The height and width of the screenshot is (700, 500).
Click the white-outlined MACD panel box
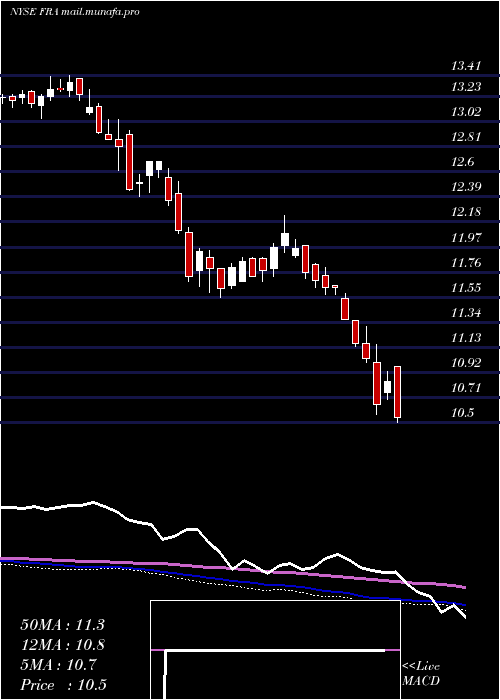tap(275, 650)
